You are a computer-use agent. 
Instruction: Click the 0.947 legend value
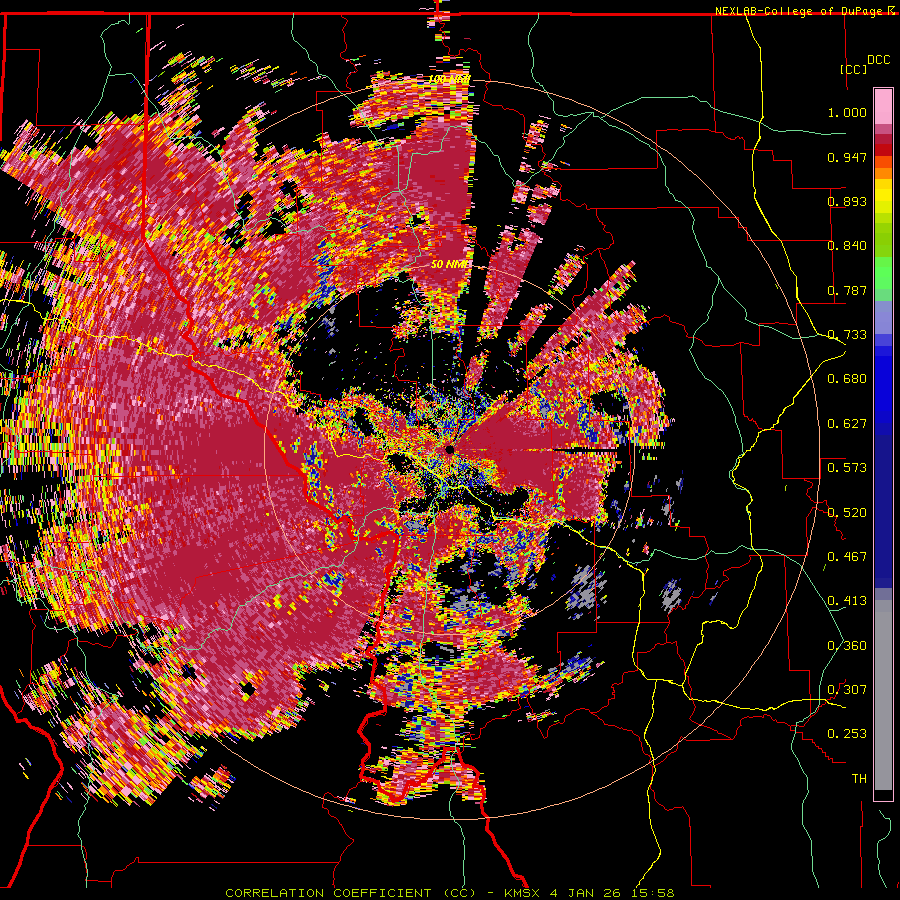pos(847,157)
